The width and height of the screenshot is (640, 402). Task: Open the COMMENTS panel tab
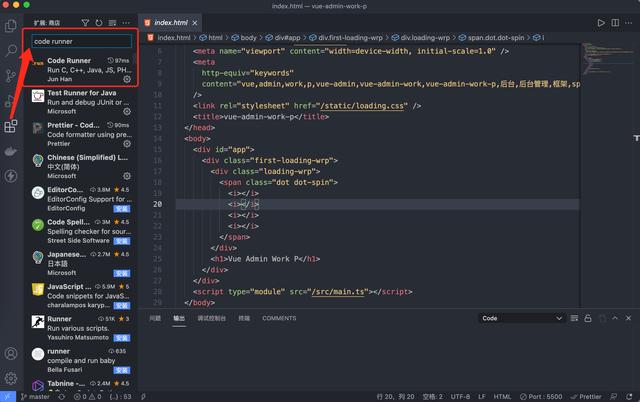(279, 318)
